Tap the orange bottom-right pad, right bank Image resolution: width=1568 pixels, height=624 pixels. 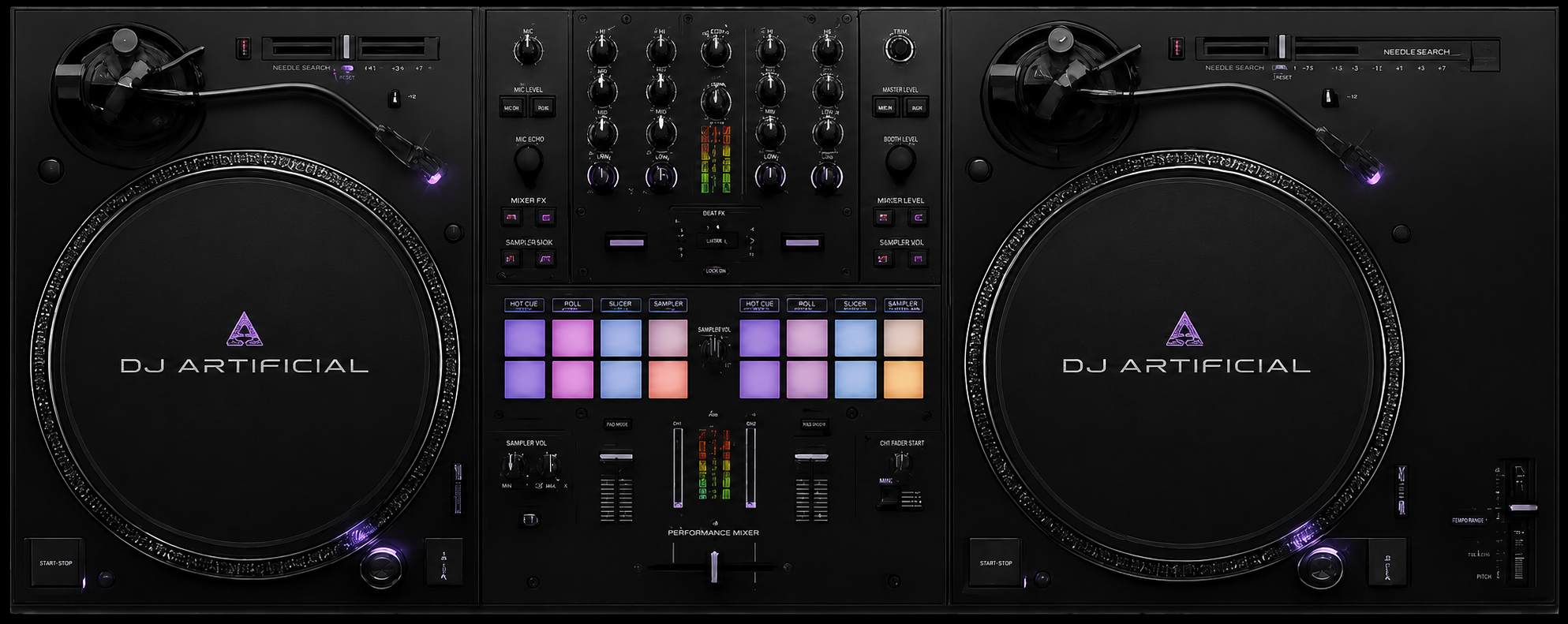(904, 379)
